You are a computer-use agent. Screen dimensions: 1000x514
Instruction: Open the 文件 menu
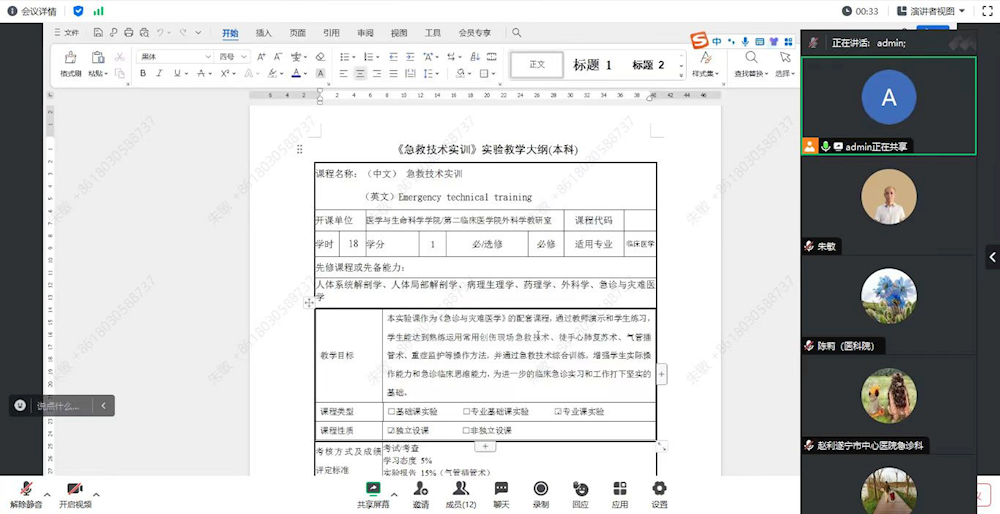coord(67,33)
